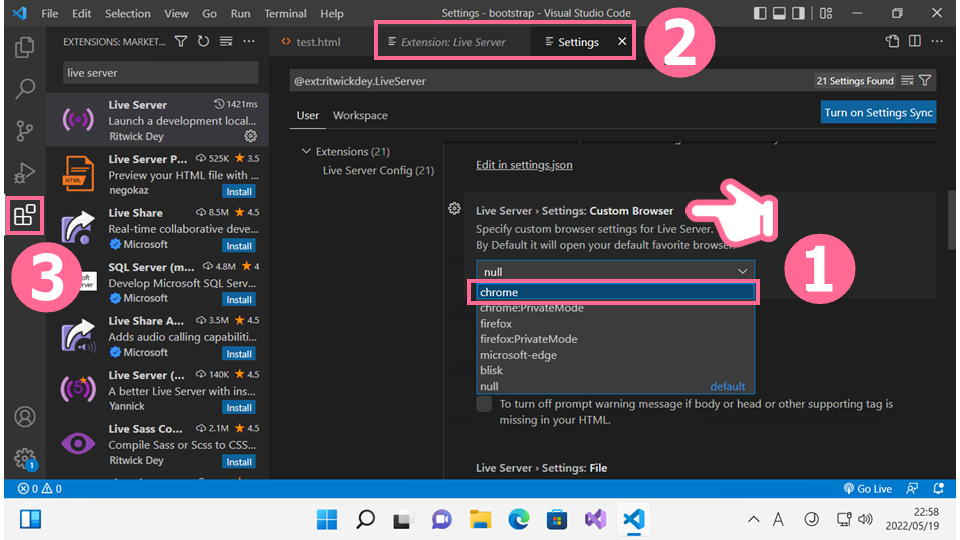This screenshot has width=960, height=540.
Task: Click the extensions search box
Action: pos(160,73)
